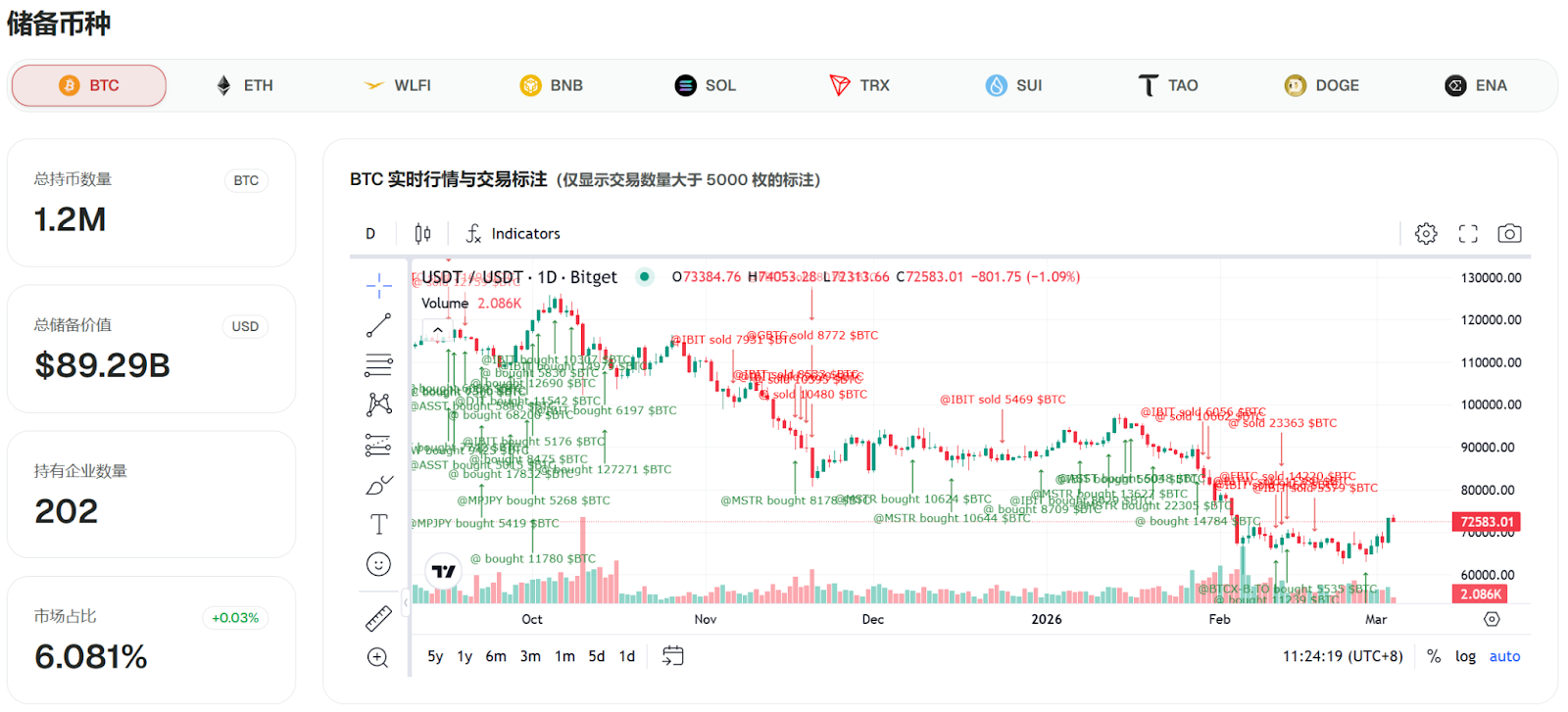Open the D interval selector
The height and width of the screenshot is (712, 1568).
pyautogui.click(x=370, y=233)
